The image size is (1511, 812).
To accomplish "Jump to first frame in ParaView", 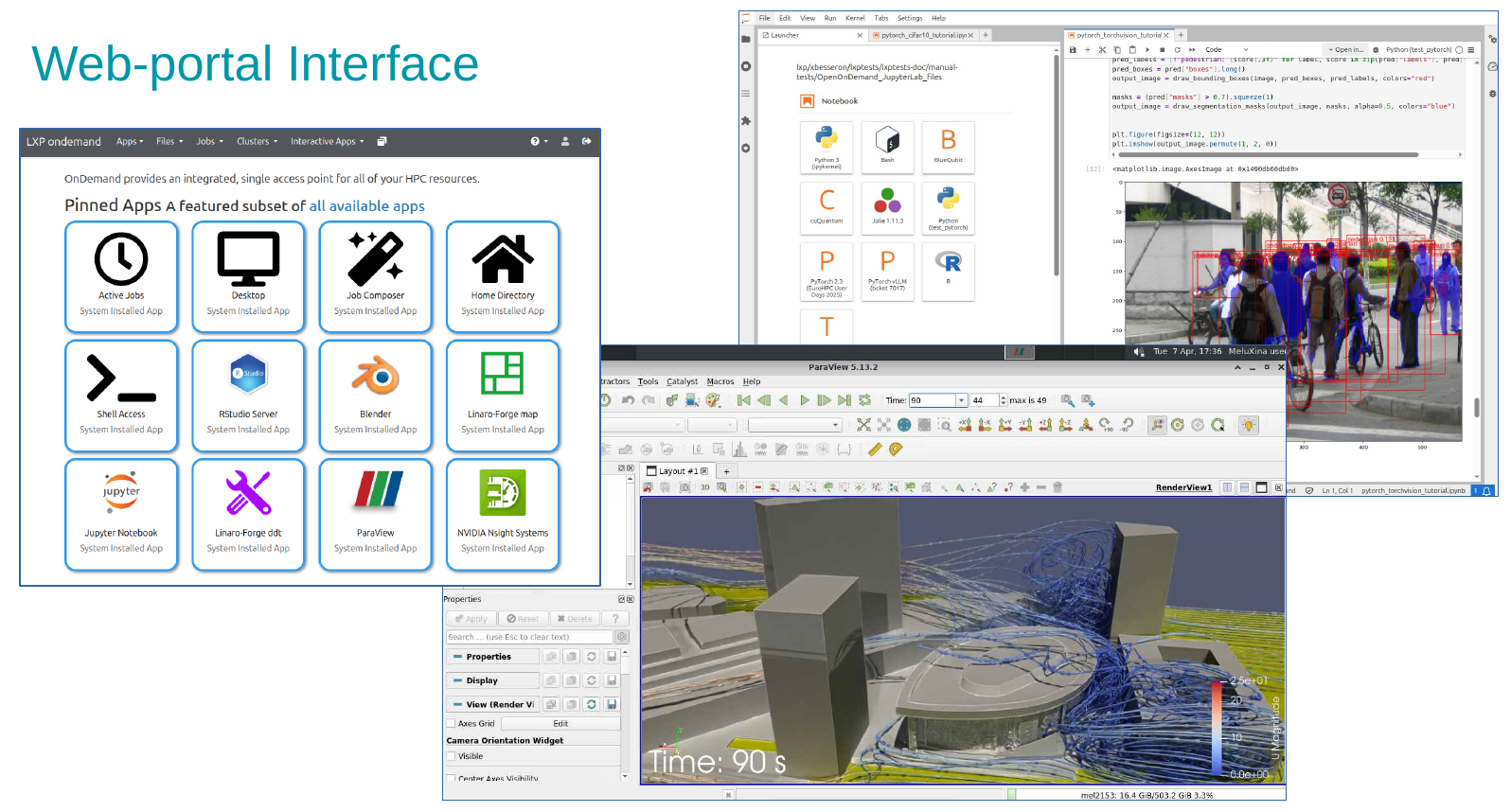I will click(x=744, y=400).
